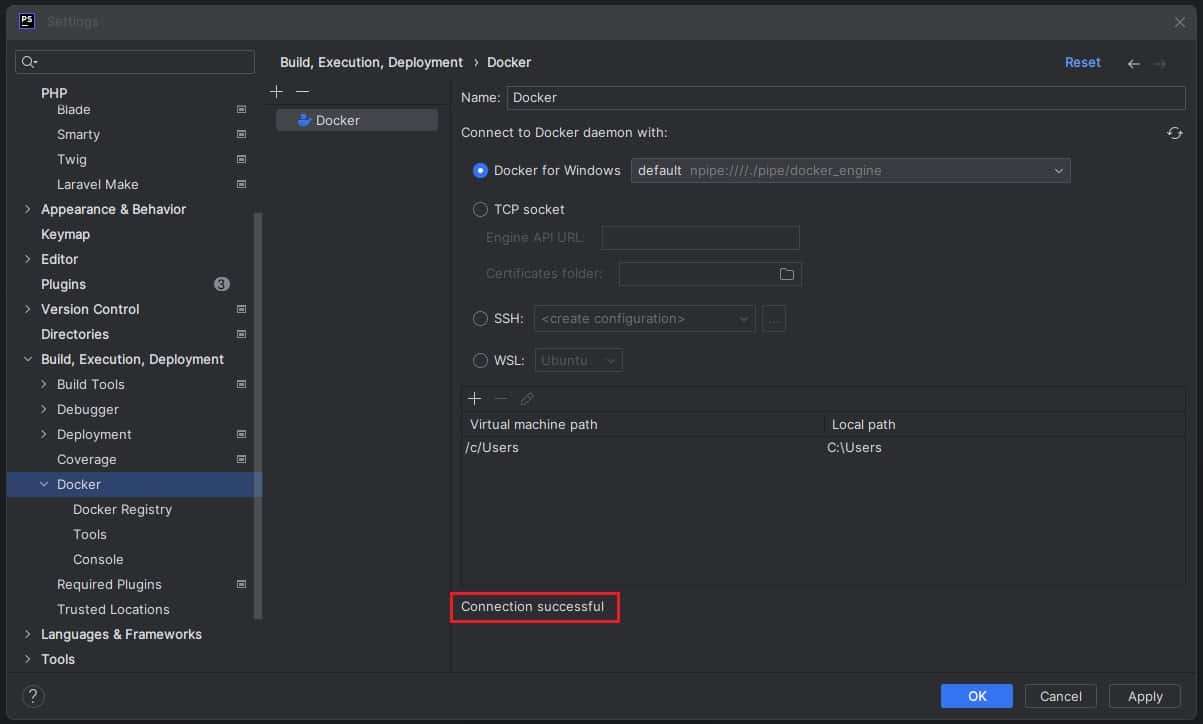Click Engine API URL field

coord(700,238)
